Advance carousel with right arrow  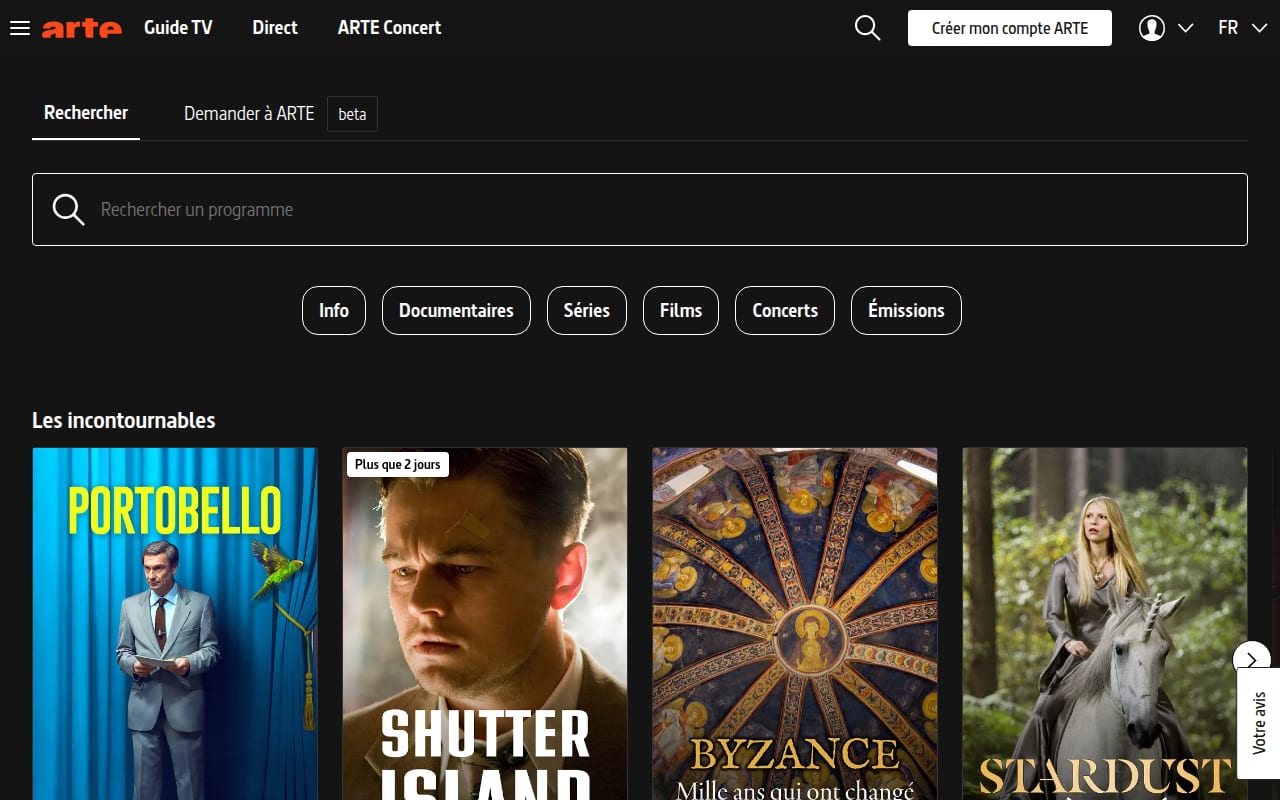(1251, 660)
